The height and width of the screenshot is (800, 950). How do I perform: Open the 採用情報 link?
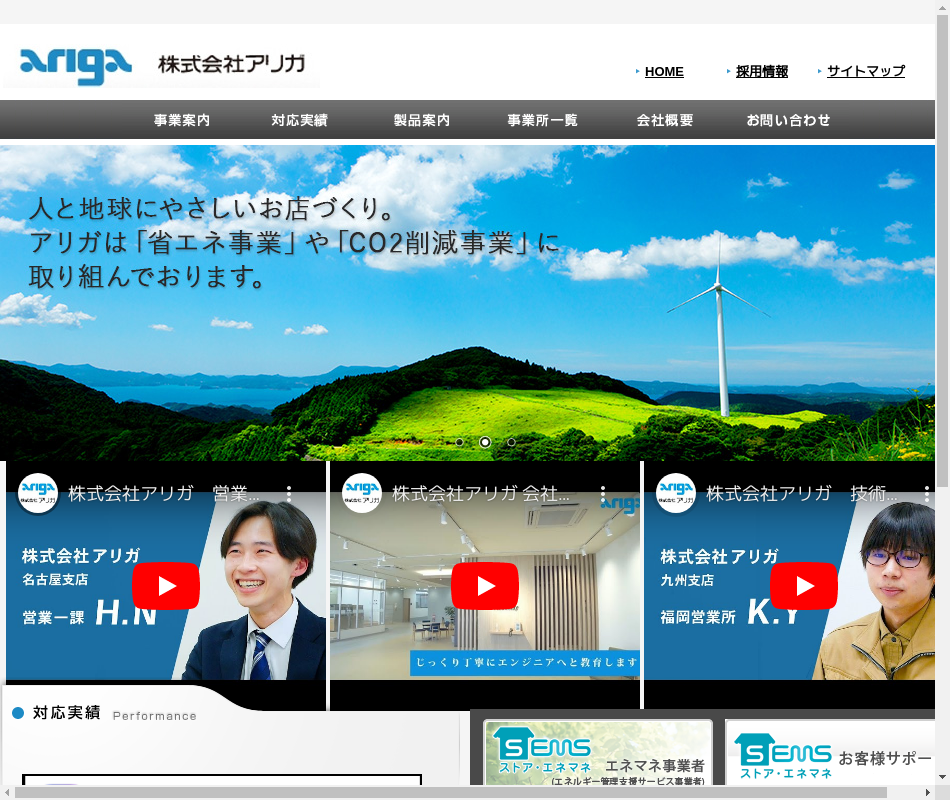(x=762, y=72)
